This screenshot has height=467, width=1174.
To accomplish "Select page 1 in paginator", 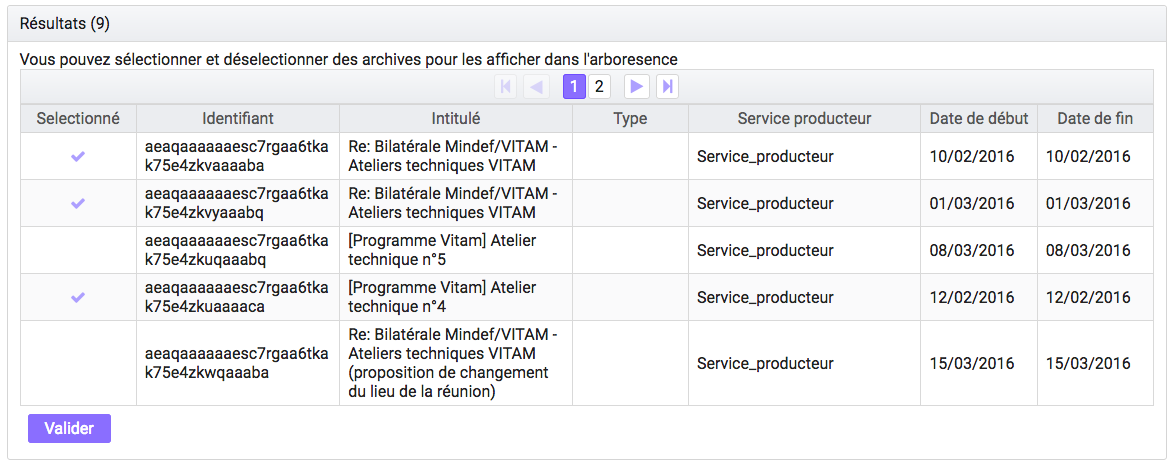I will click(574, 87).
